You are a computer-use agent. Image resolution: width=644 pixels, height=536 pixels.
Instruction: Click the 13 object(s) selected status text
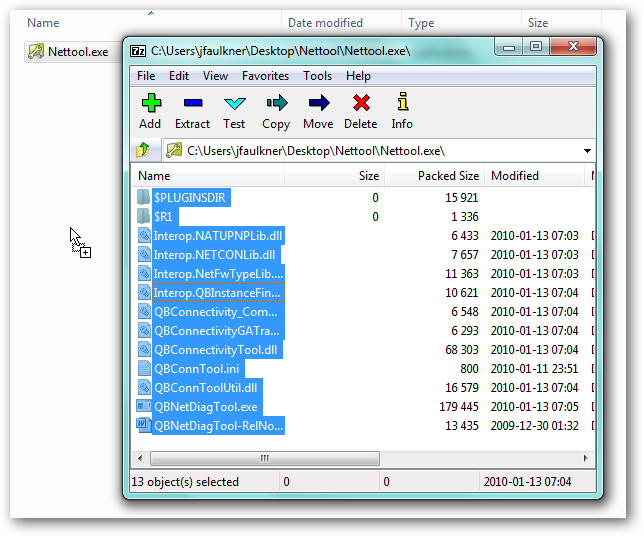pos(185,481)
